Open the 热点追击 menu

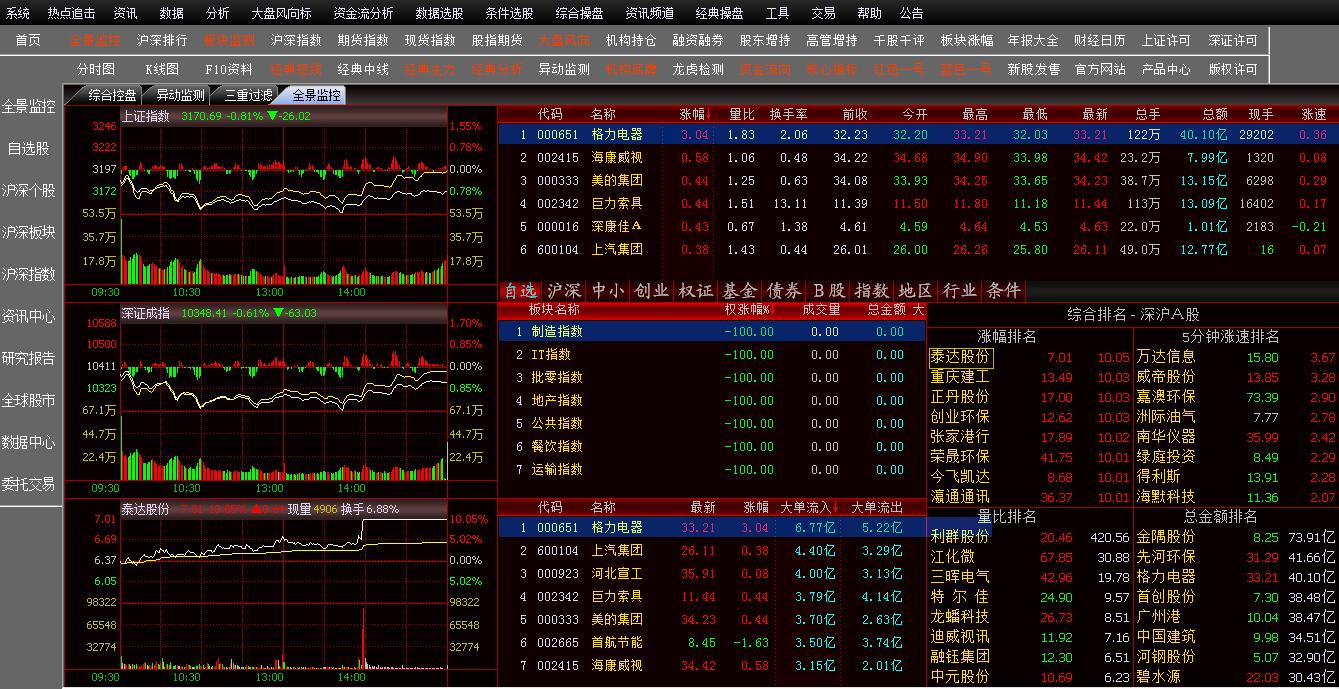(71, 13)
